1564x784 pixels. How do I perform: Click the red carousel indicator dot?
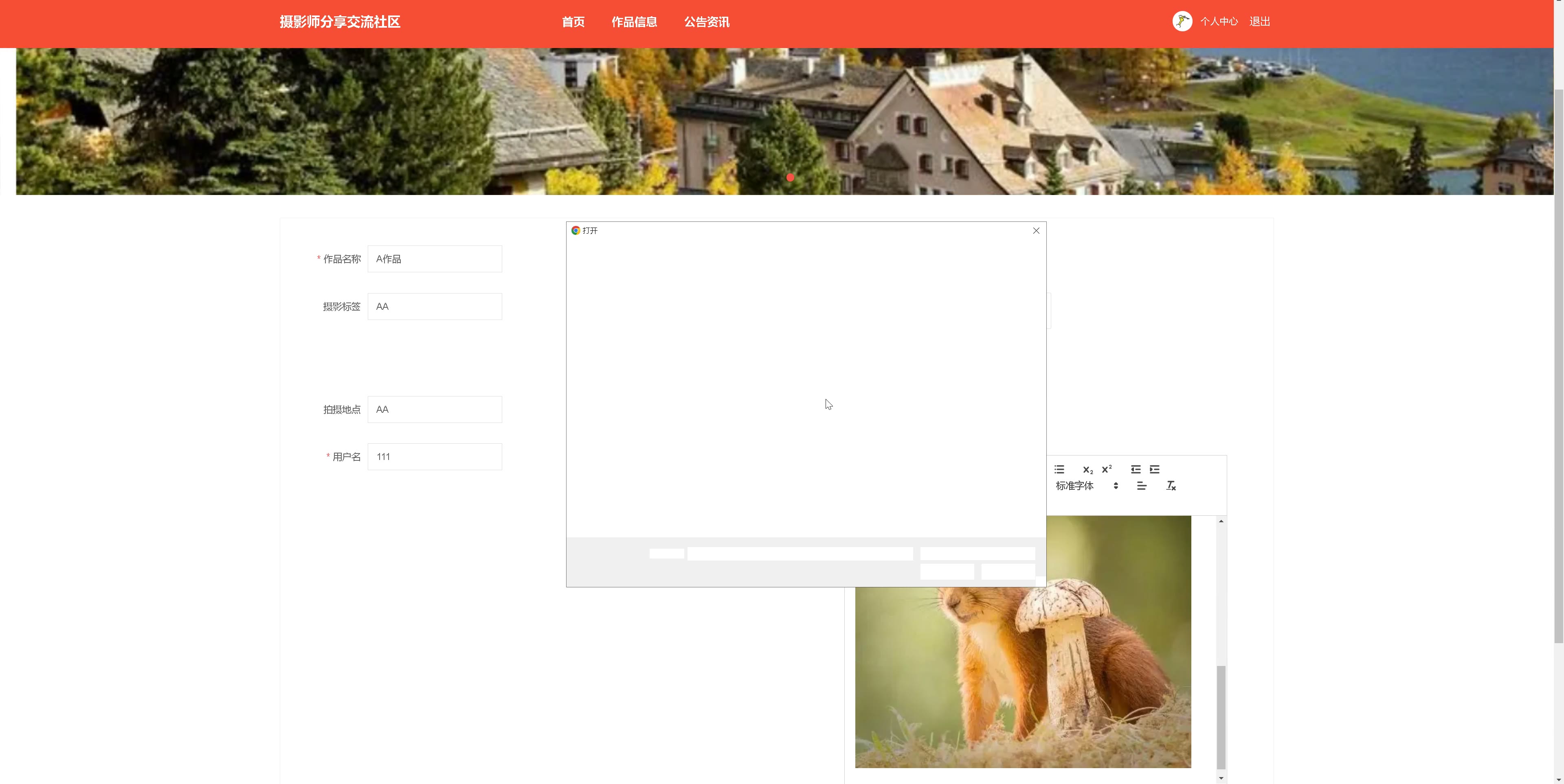click(x=790, y=178)
